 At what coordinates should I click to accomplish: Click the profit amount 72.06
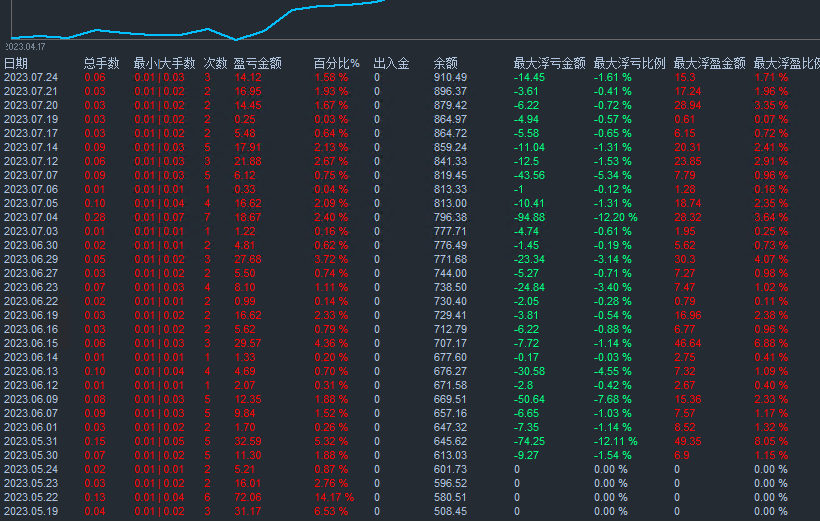248,497
